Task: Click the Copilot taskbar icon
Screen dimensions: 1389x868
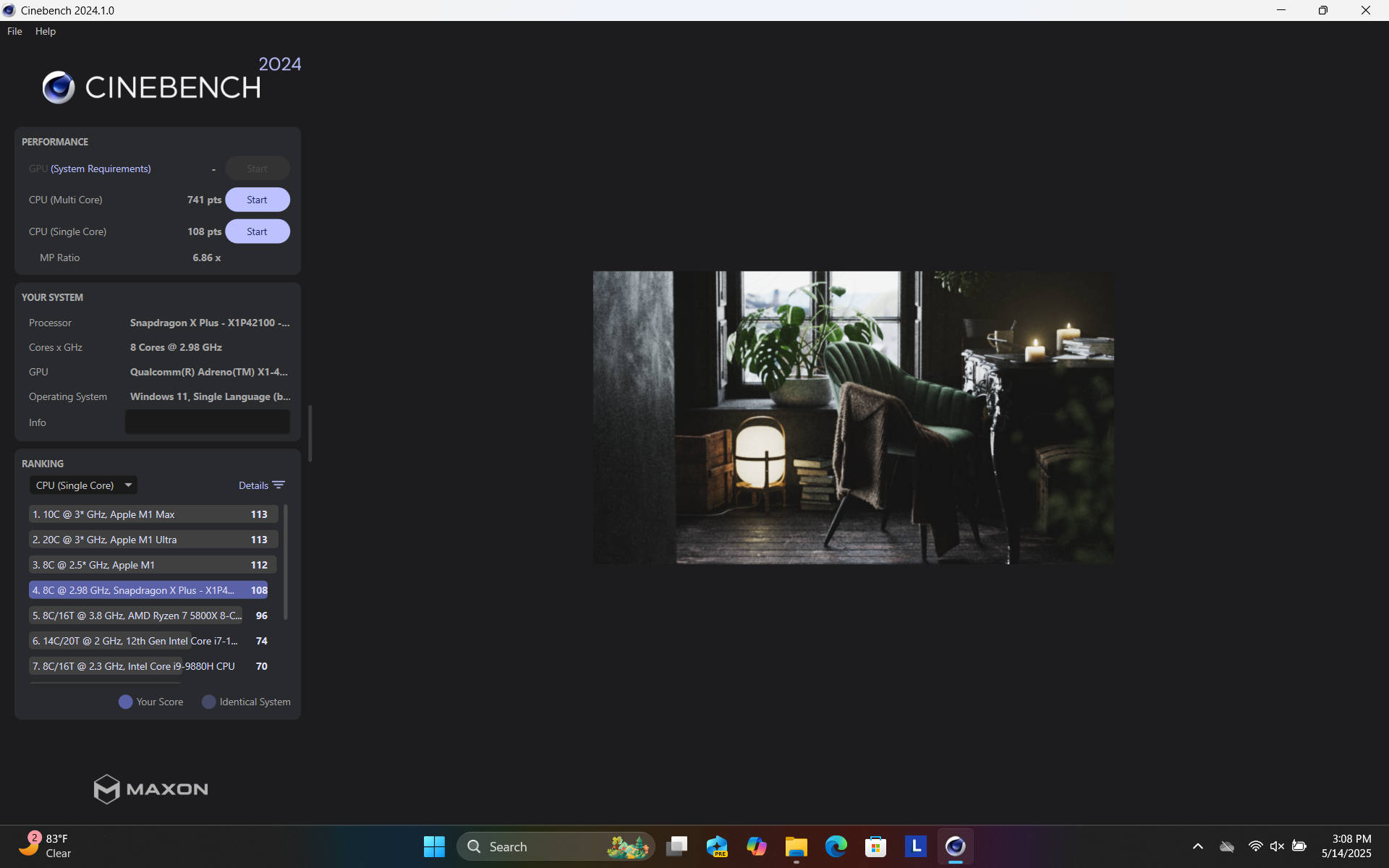Action: click(x=756, y=846)
